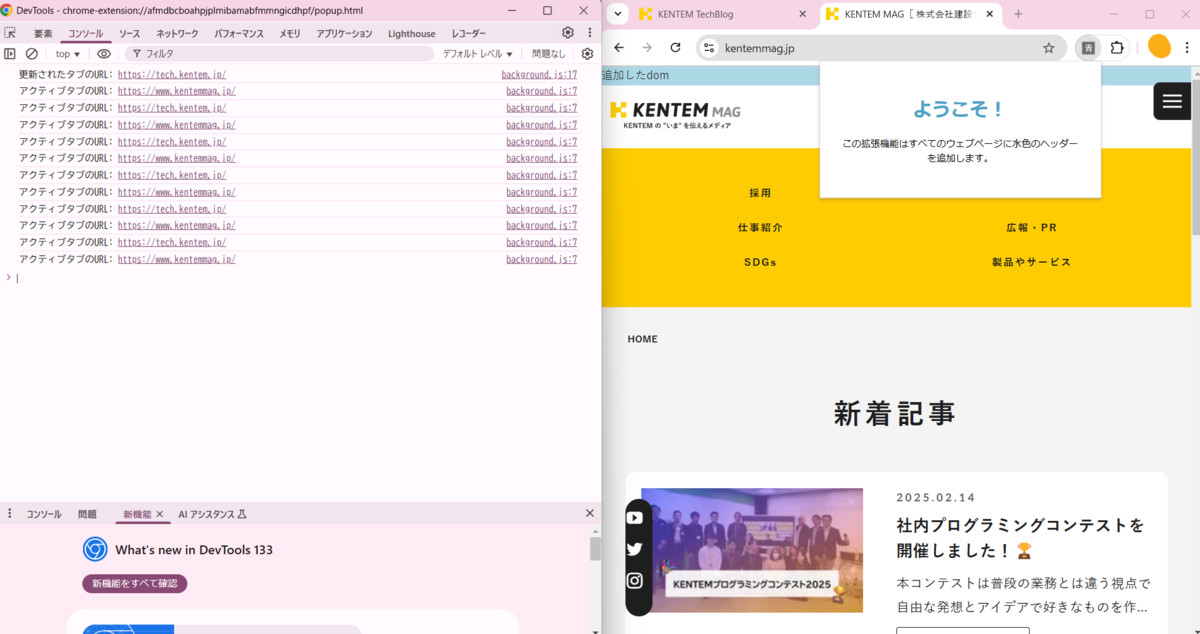
Task: Open the site information icon in the address bar
Action: pyautogui.click(x=709, y=48)
